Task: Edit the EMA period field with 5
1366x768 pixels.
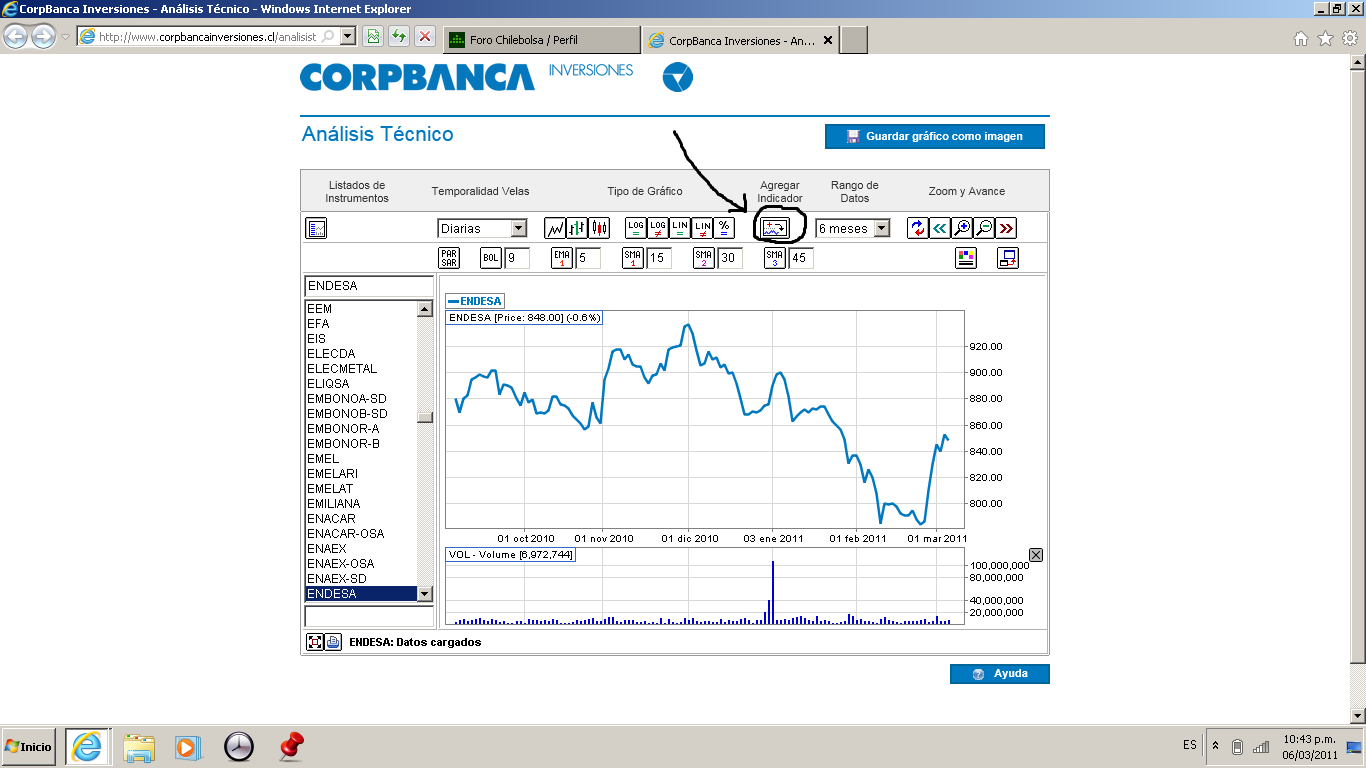Action: (x=588, y=258)
